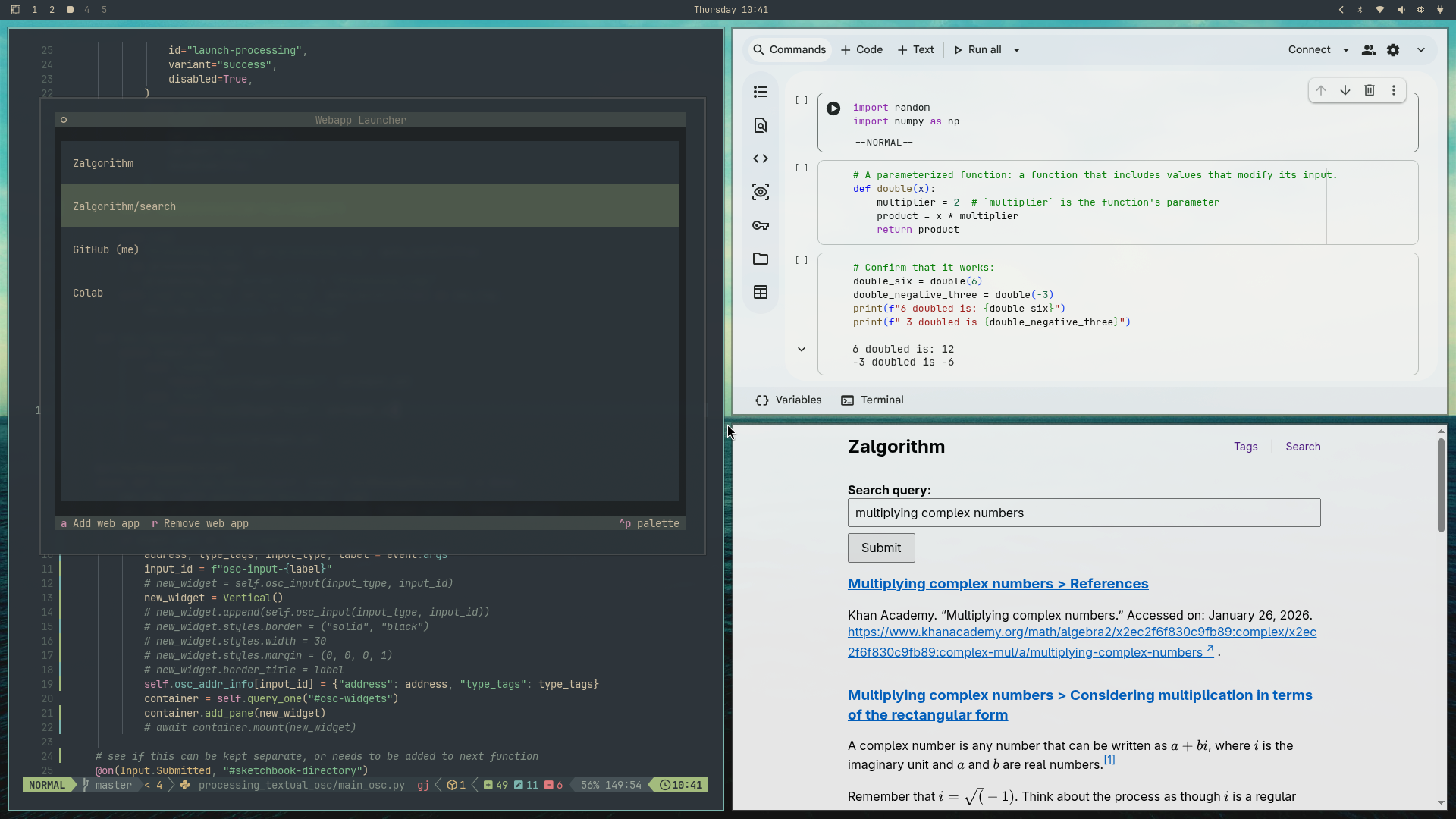The width and height of the screenshot is (1456, 819).
Task: Open the secrets panel with the key icon
Action: (x=761, y=225)
